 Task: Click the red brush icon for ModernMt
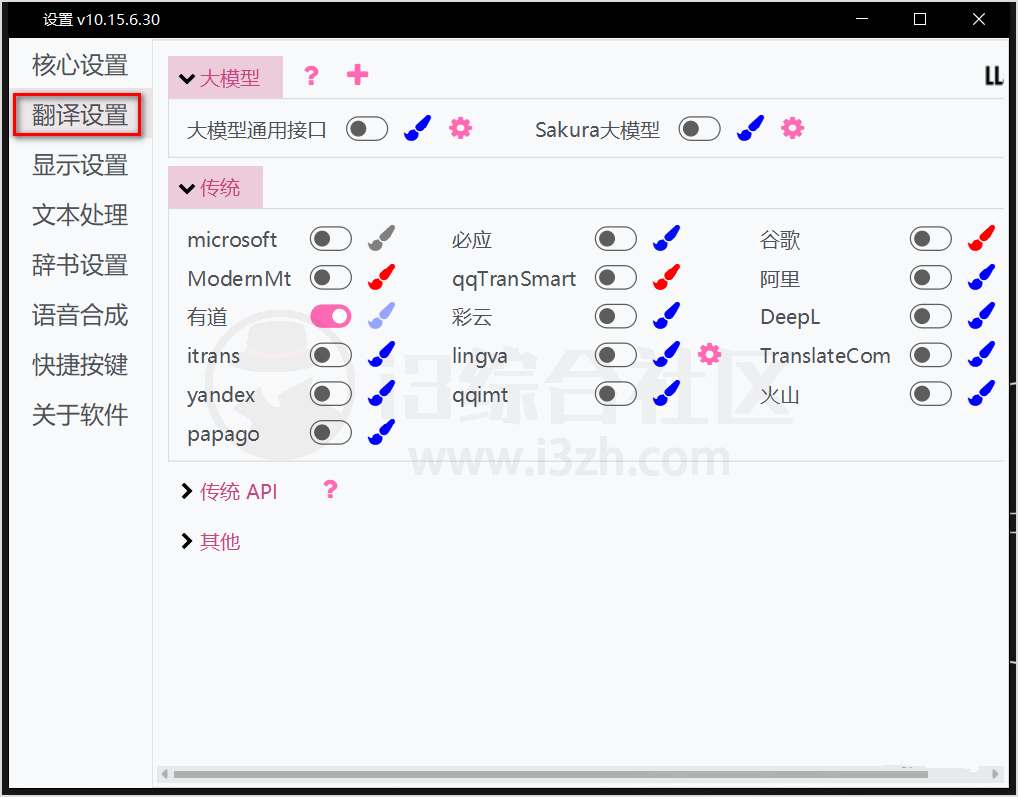click(x=381, y=278)
